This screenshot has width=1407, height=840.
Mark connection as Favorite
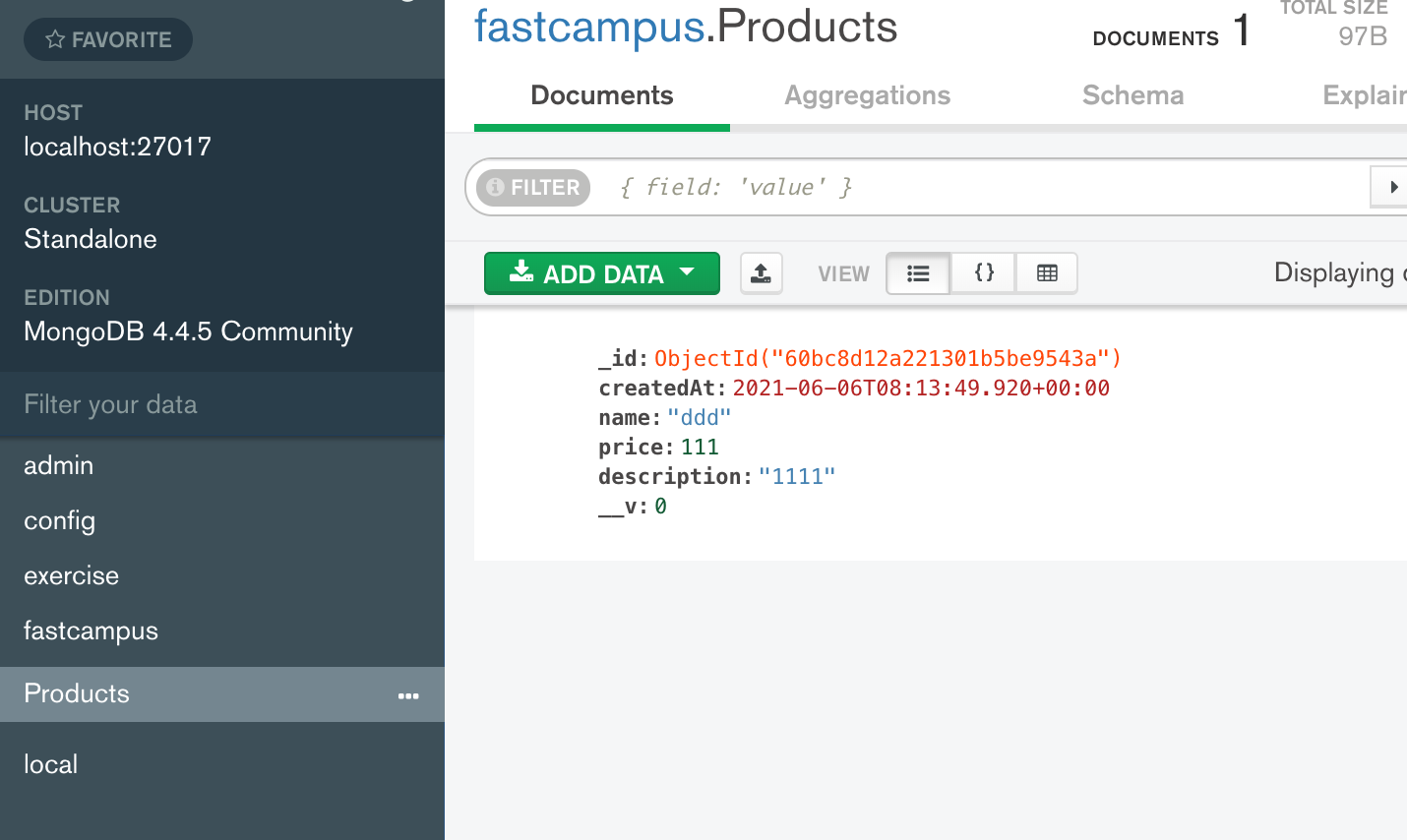[108, 39]
